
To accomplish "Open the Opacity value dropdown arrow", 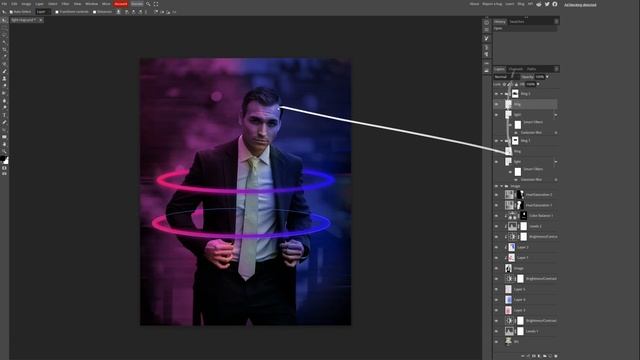I will (x=547, y=77).
